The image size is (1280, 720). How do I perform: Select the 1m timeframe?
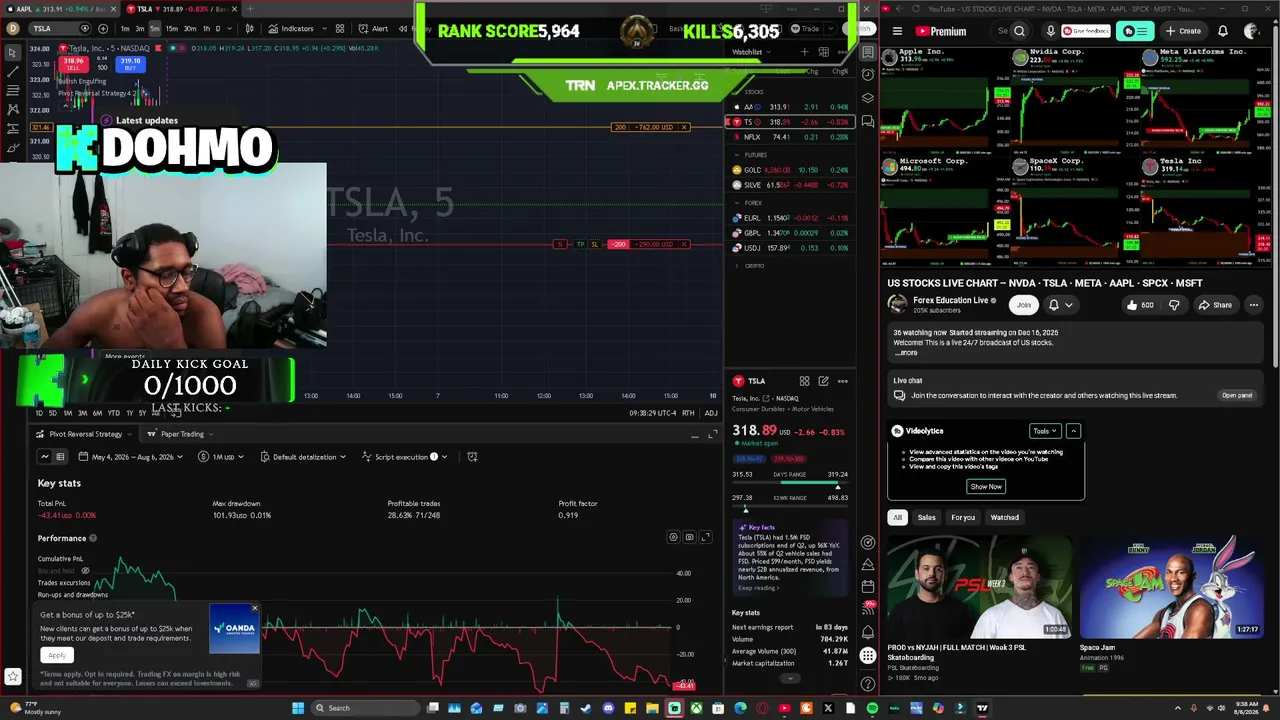click(x=125, y=28)
